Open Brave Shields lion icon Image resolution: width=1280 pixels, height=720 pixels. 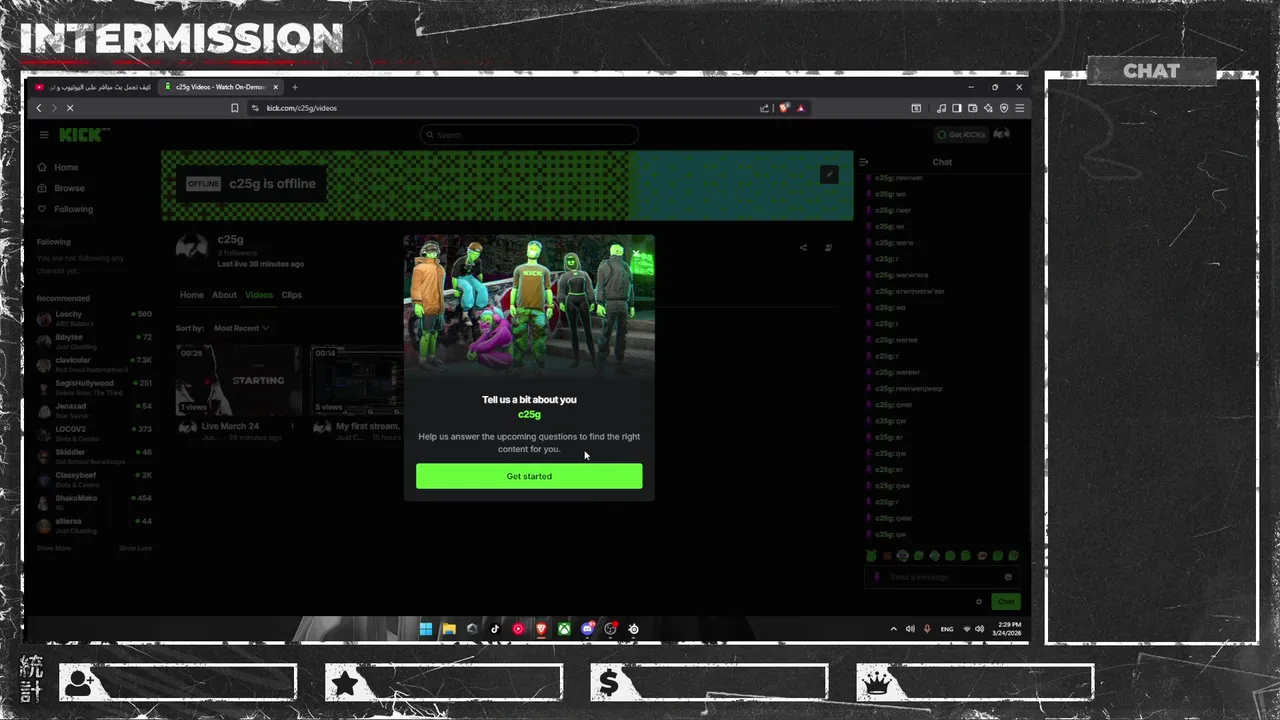tap(785, 108)
